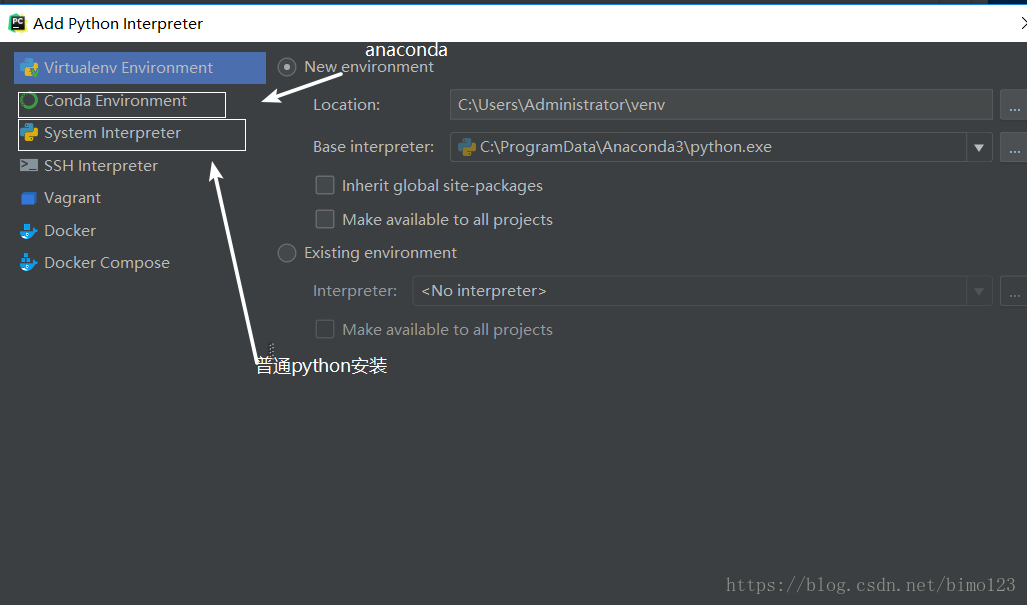Click python icon in Base interpreter field

pyautogui.click(x=467, y=147)
